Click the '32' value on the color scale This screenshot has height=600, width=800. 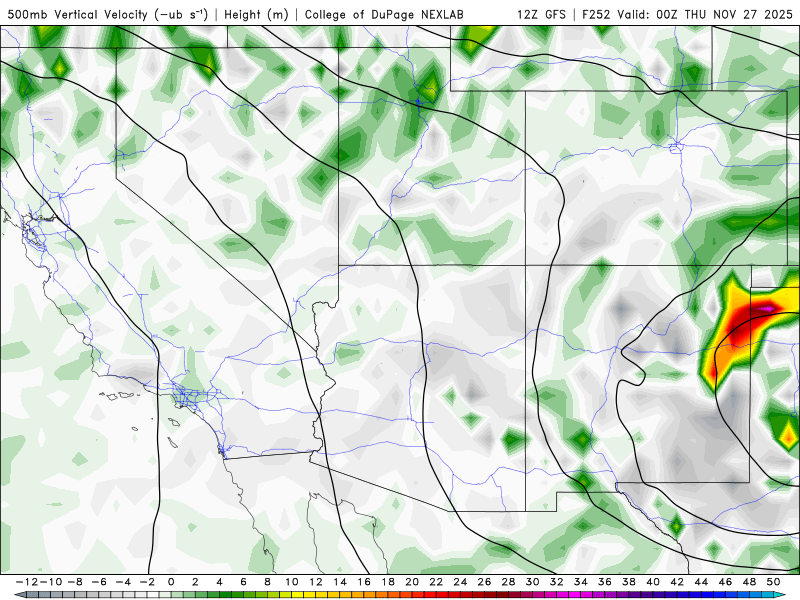tap(557, 582)
